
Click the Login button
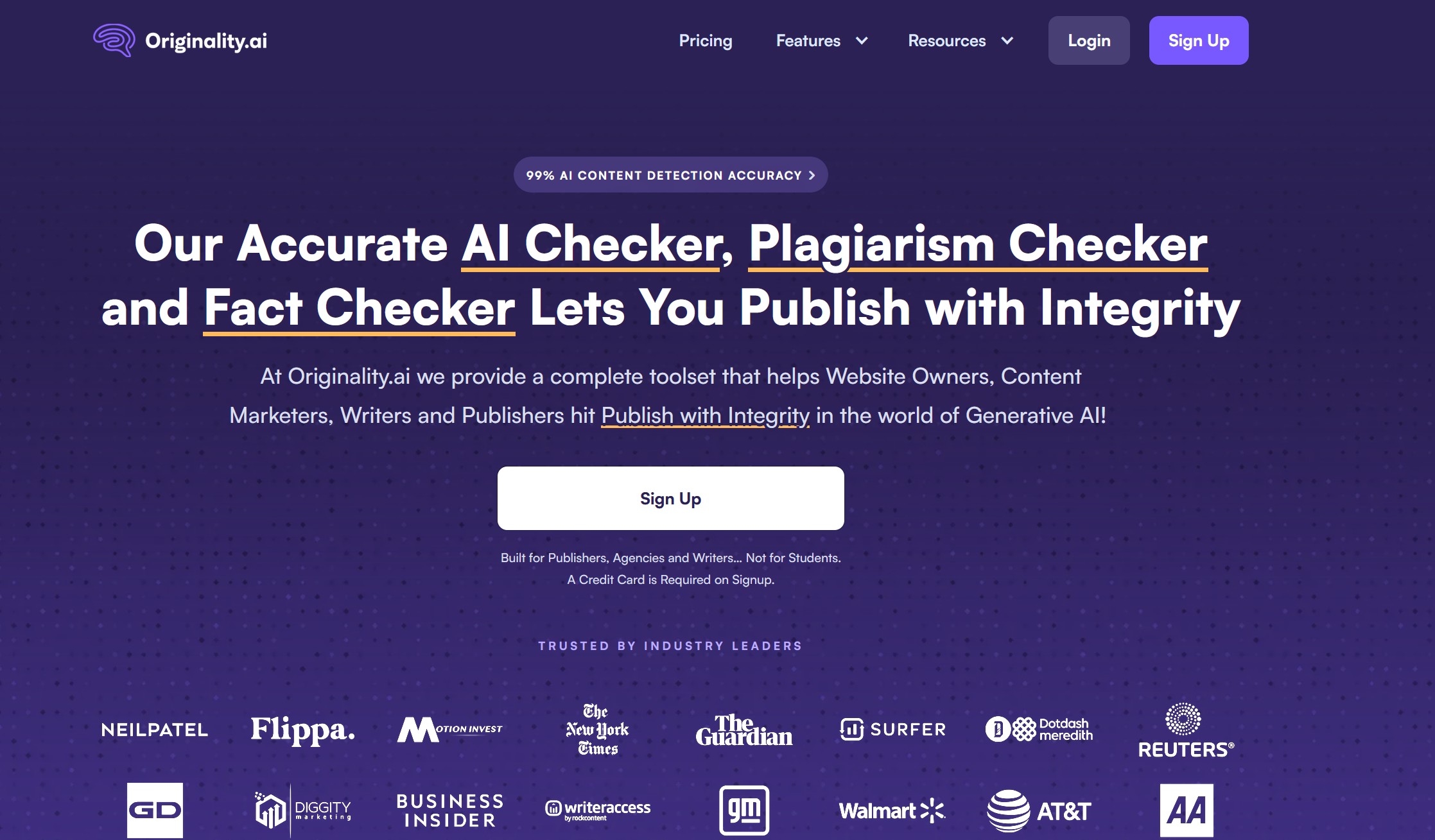click(x=1089, y=40)
